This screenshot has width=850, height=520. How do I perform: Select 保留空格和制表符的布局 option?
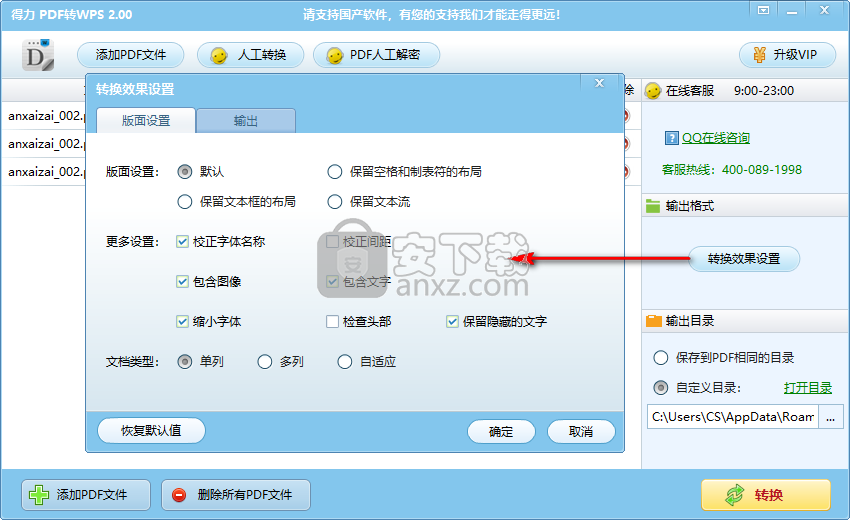click(334, 172)
